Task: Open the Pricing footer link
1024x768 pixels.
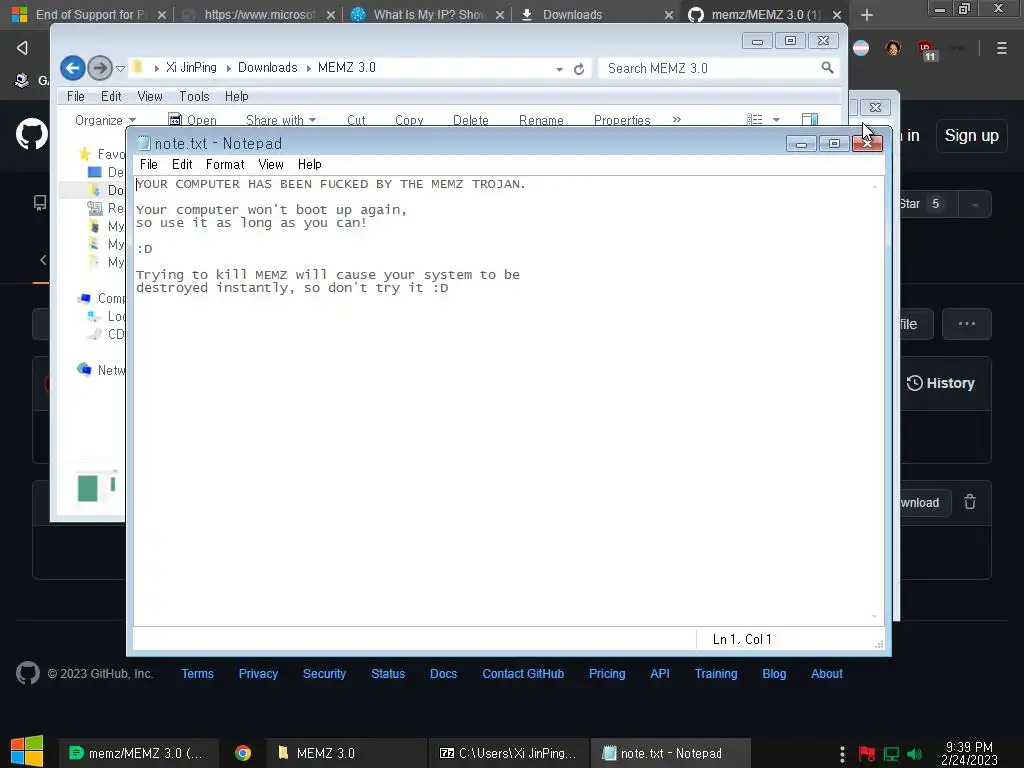Action: coord(607,674)
